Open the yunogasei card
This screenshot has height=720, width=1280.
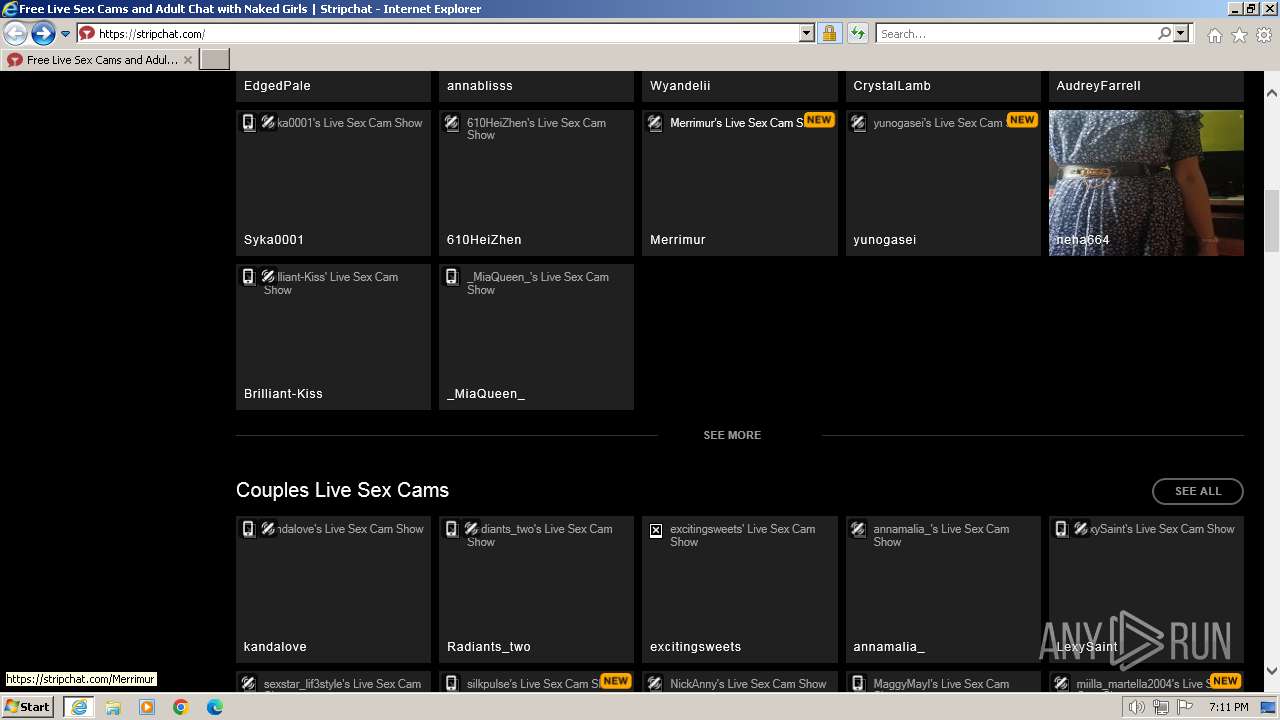(x=943, y=183)
